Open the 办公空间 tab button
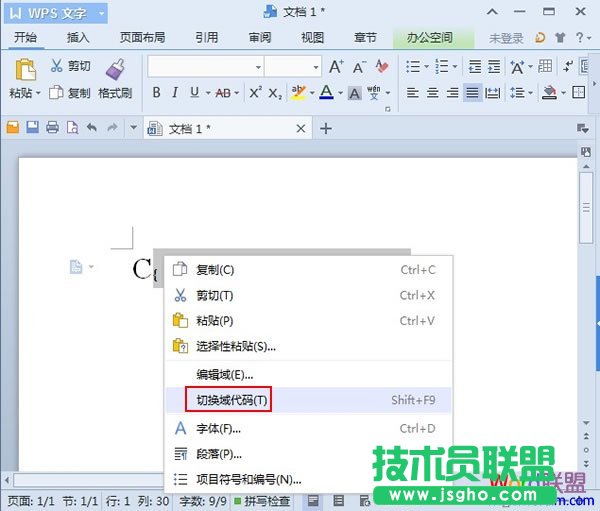This screenshot has height=511, width=600. click(x=429, y=38)
